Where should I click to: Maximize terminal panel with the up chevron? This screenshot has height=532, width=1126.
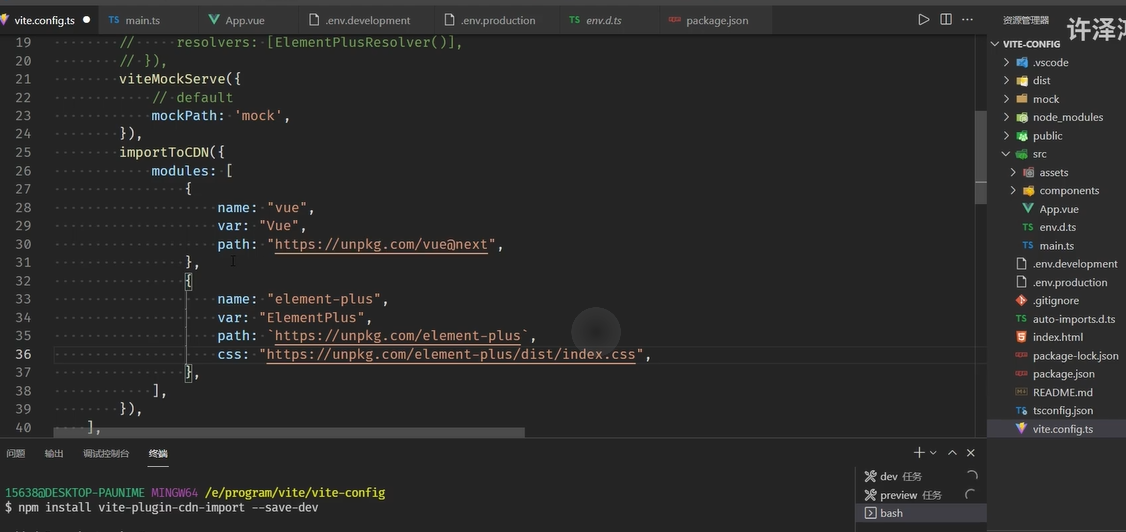click(952, 453)
